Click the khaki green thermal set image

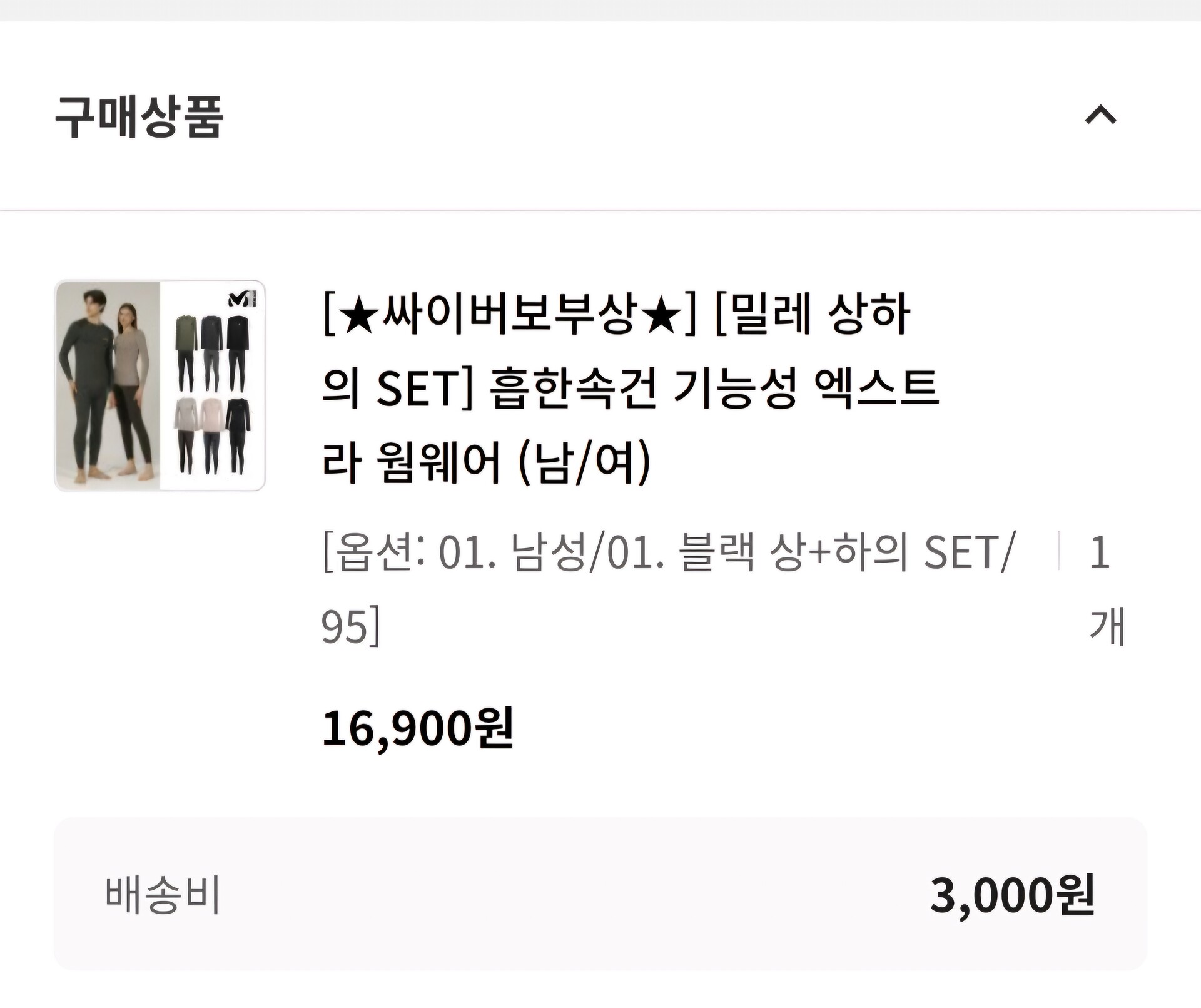click(x=186, y=354)
